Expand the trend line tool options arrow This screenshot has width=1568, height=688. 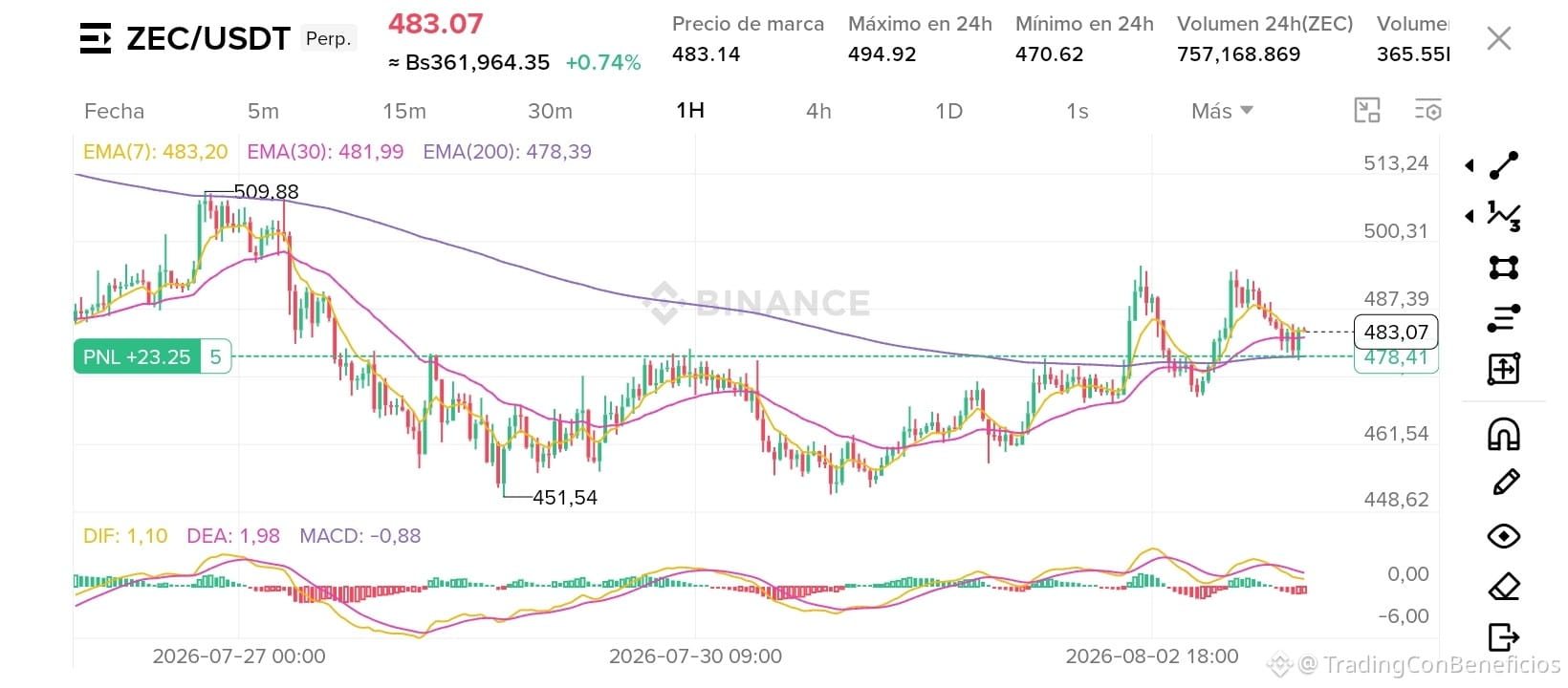pos(1470,166)
